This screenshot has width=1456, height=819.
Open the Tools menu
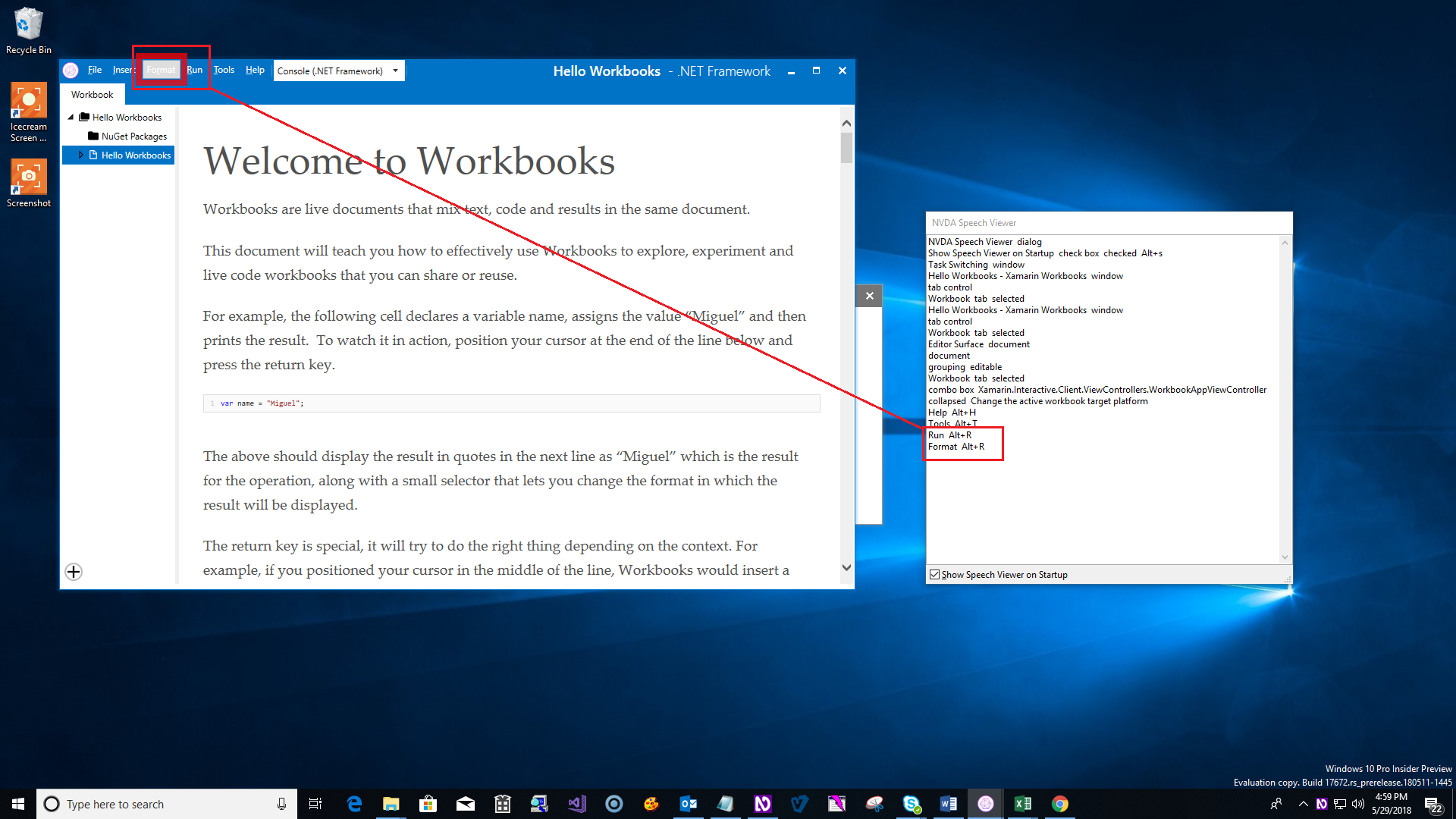(224, 70)
